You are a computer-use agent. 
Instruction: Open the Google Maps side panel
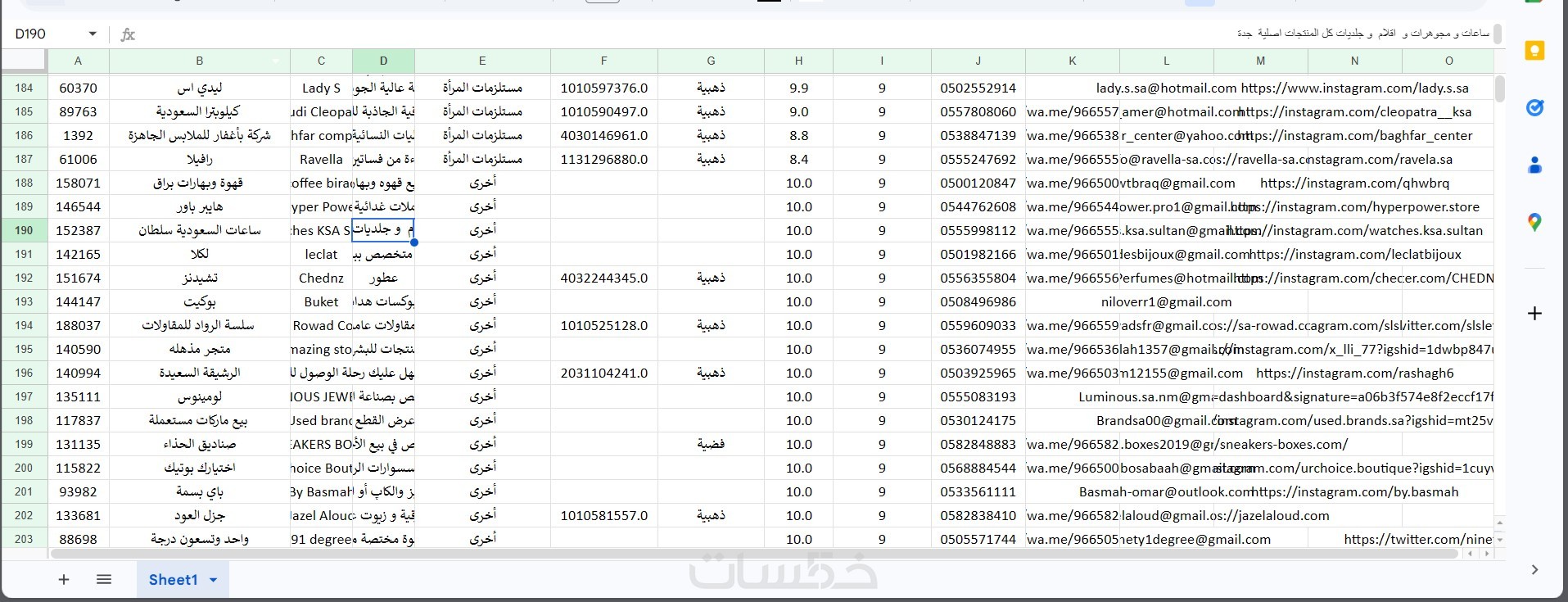[1534, 222]
